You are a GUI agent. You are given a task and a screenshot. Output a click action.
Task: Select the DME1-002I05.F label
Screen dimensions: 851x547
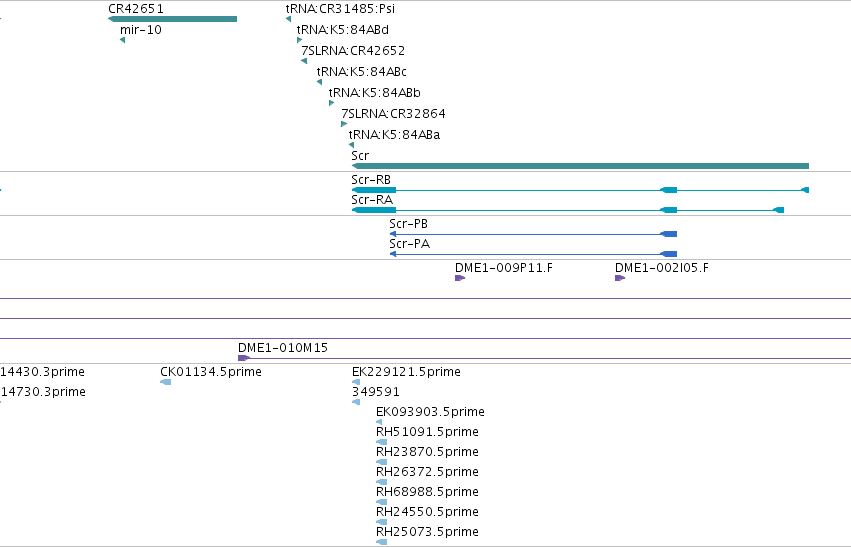662,268
